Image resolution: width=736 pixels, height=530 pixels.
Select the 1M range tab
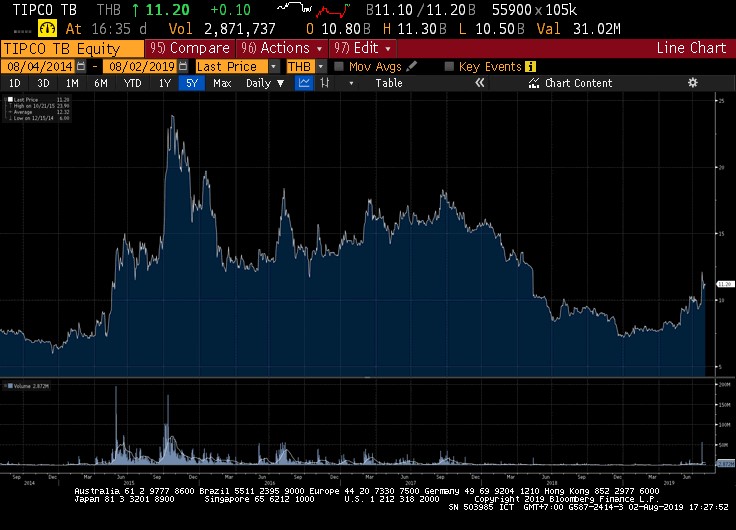pyautogui.click(x=72, y=83)
